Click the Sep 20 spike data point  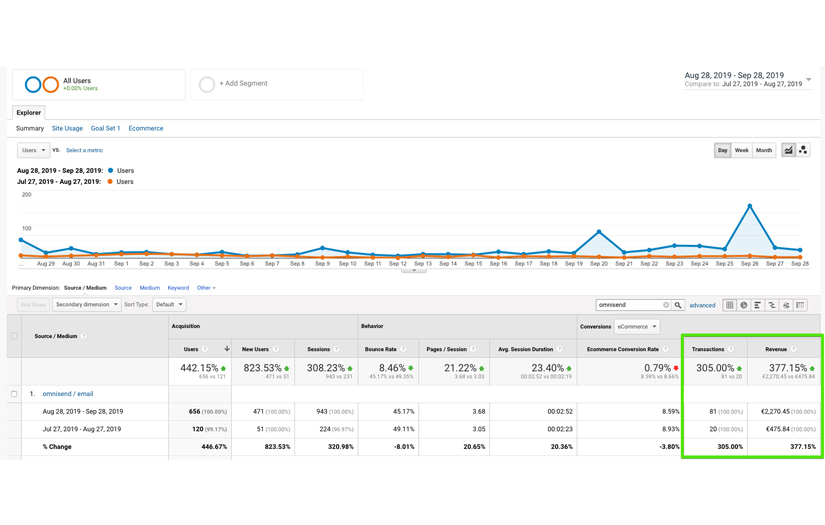(x=599, y=232)
